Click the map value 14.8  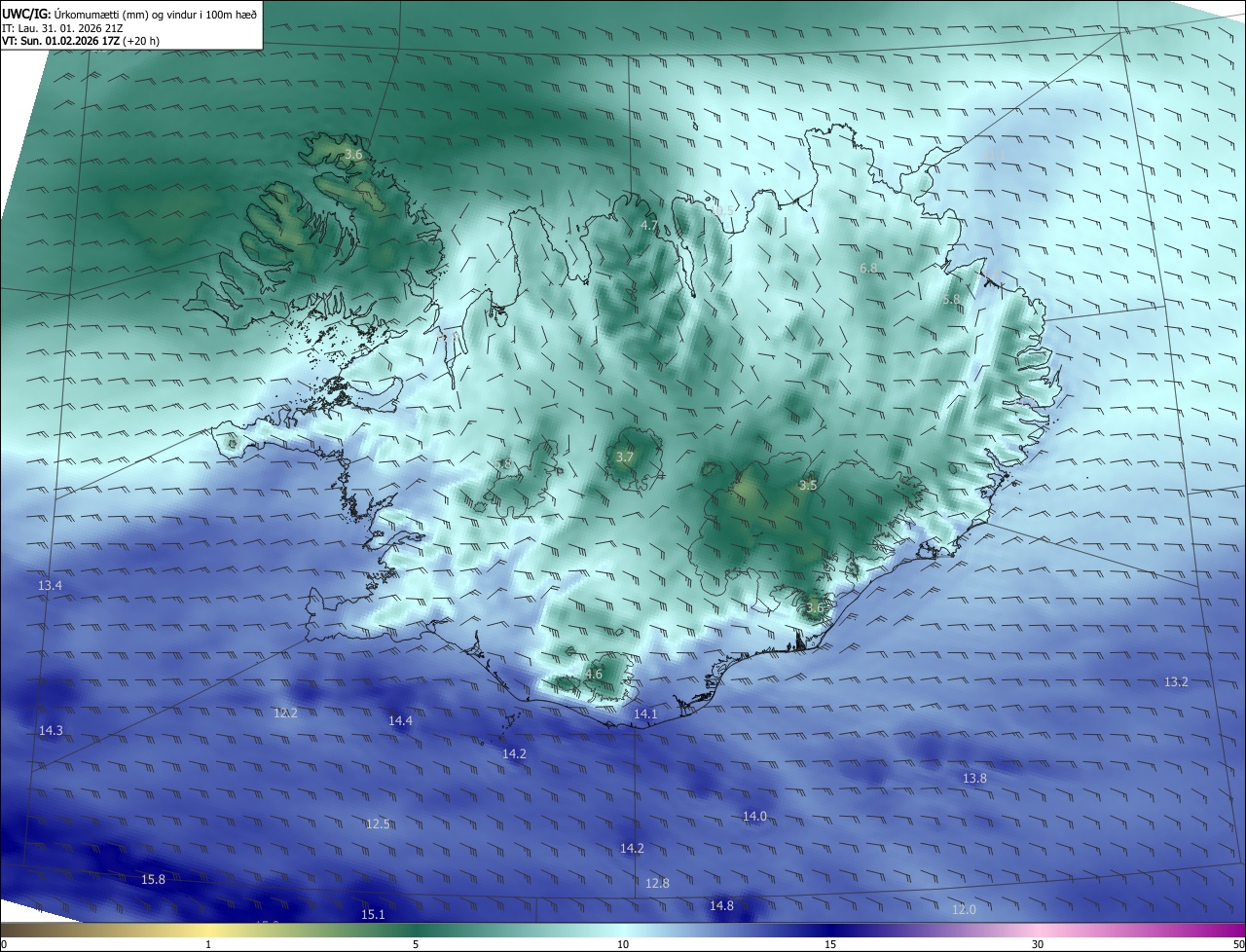[721, 905]
